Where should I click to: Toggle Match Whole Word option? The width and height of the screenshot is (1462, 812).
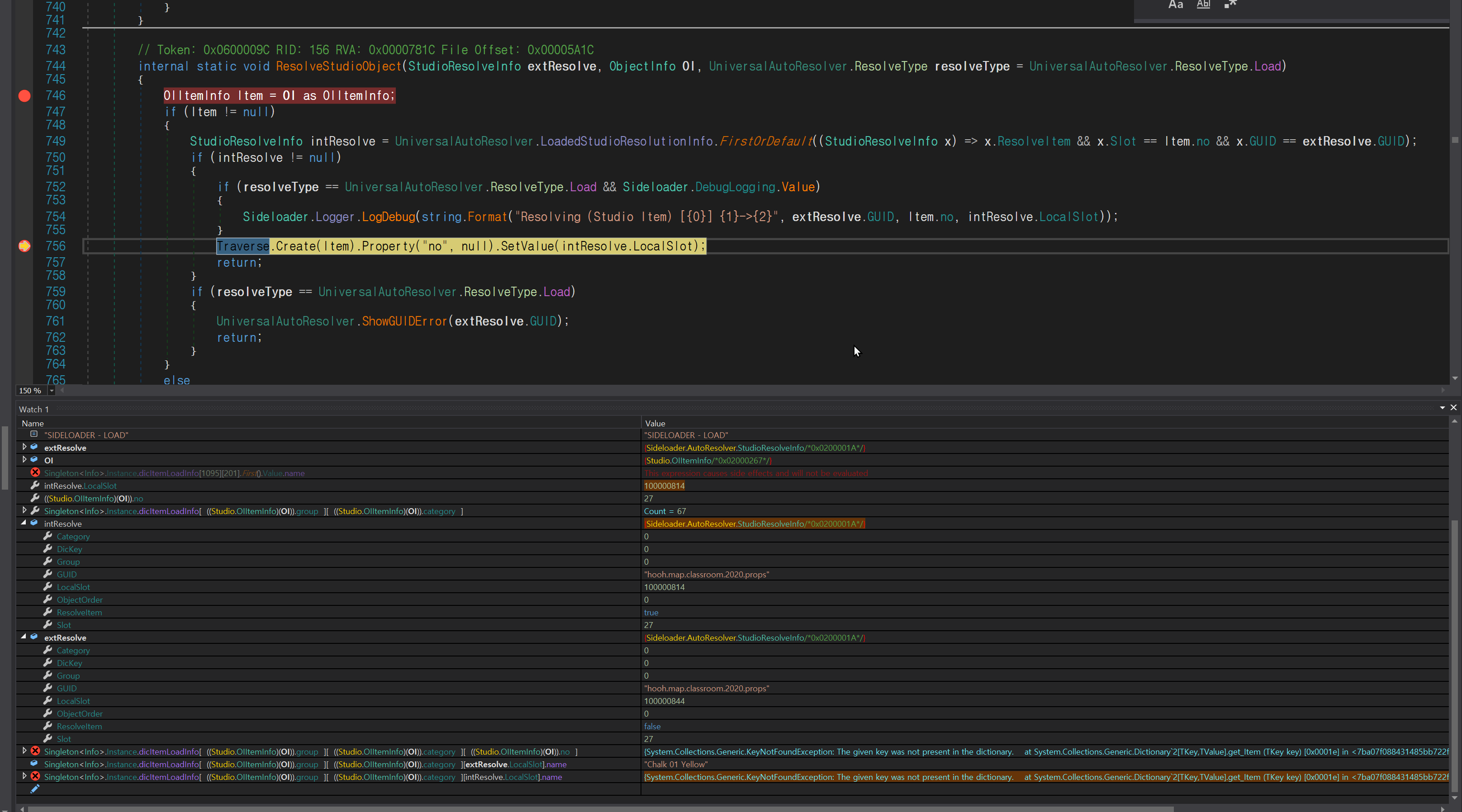(x=1203, y=5)
